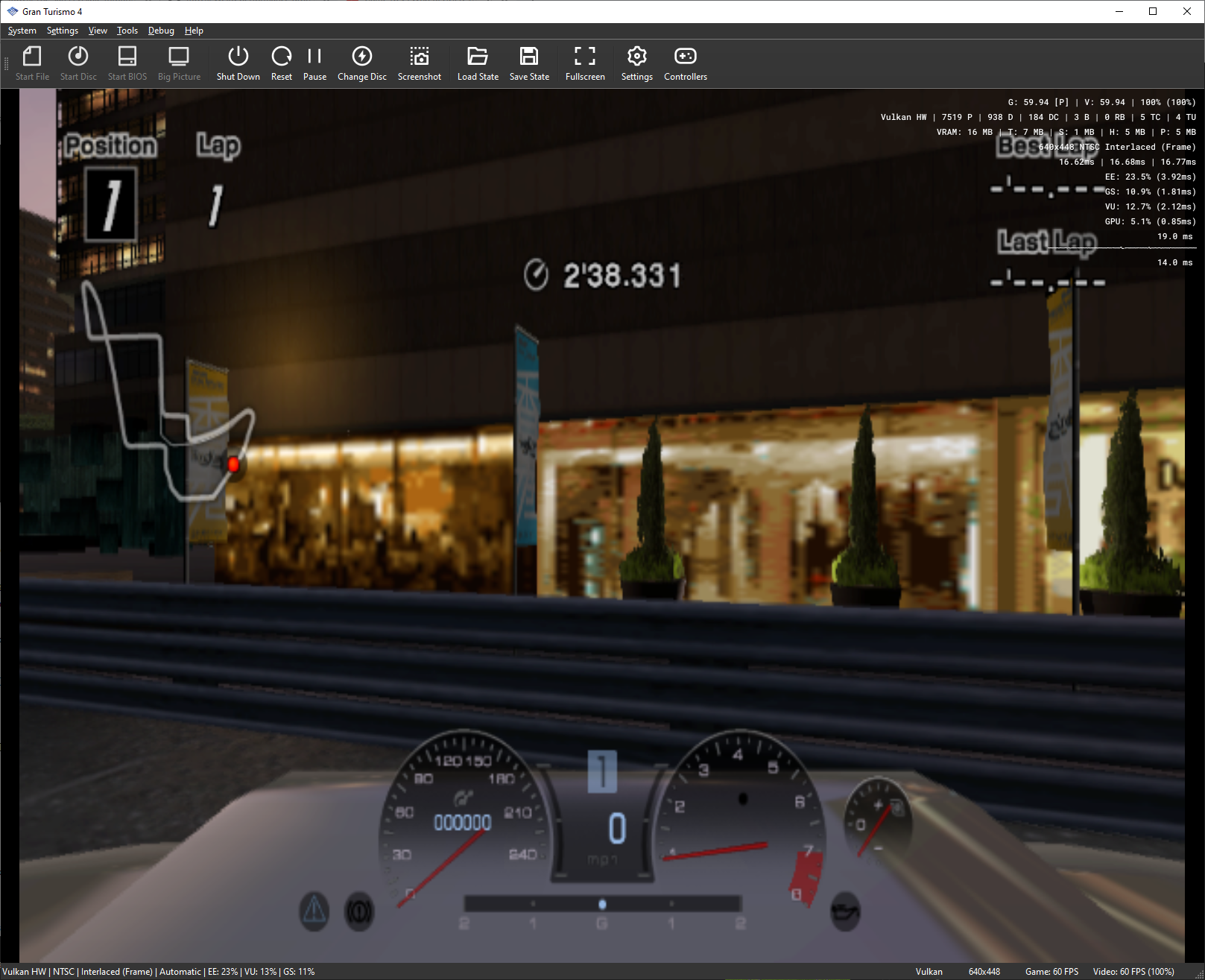Open the Debug menu
Viewport: 1205px width, 980px height.
point(161,31)
